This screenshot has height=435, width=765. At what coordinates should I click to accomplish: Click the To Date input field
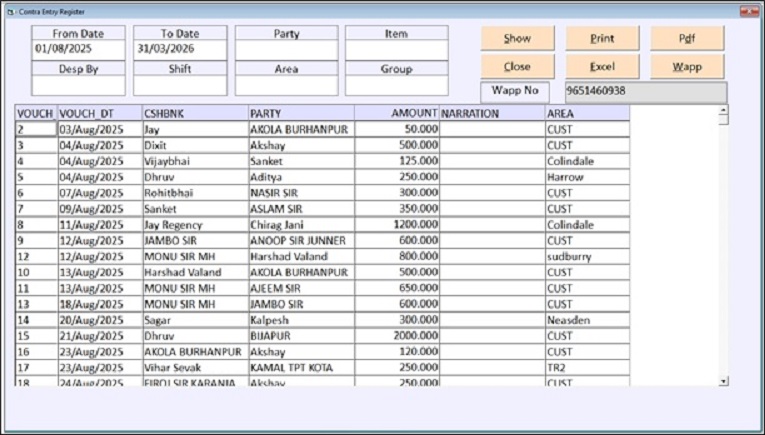[x=180, y=49]
